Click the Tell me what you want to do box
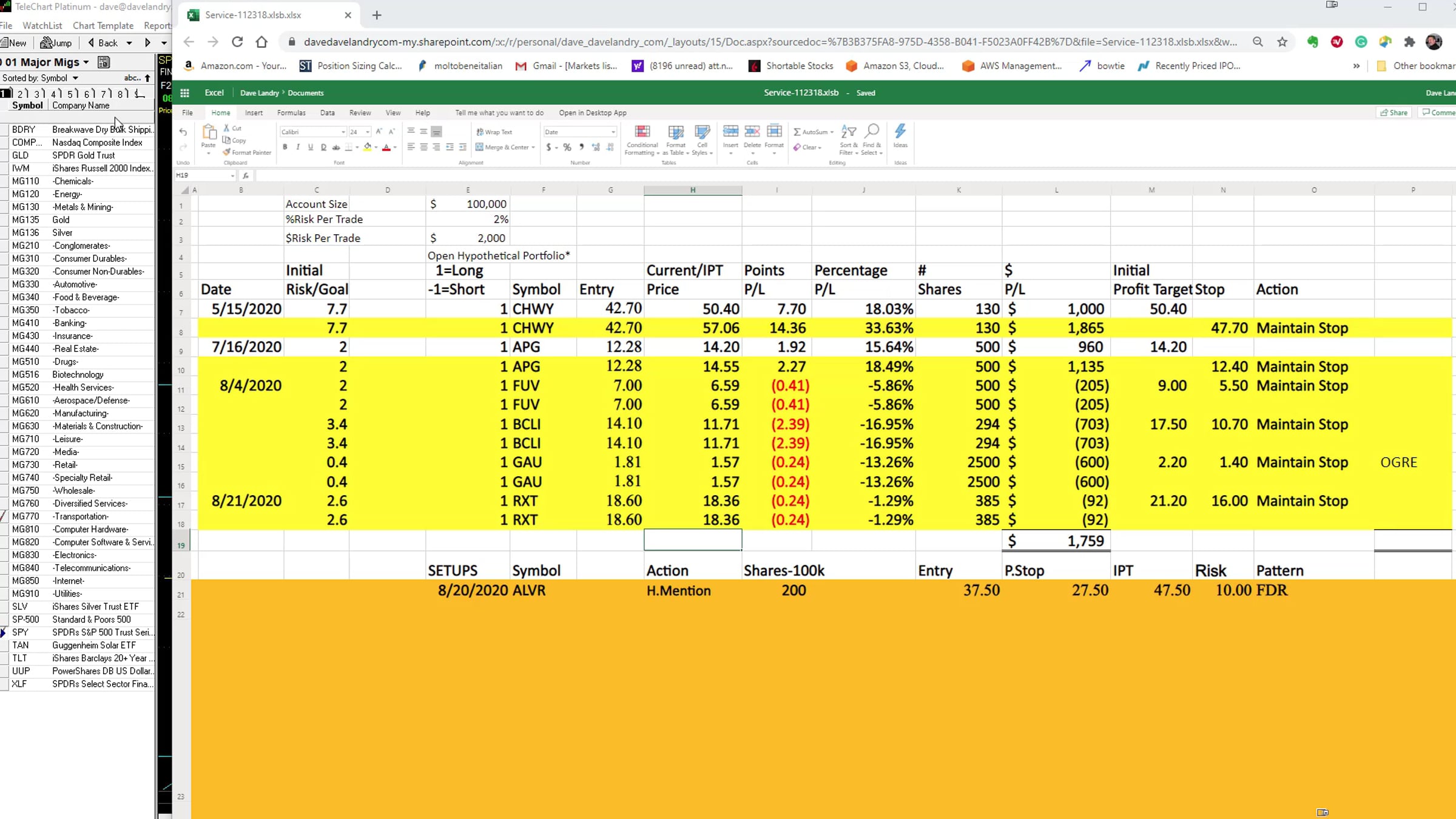Image resolution: width=1456 pixels, height=819 pixels. coord(499,113)
